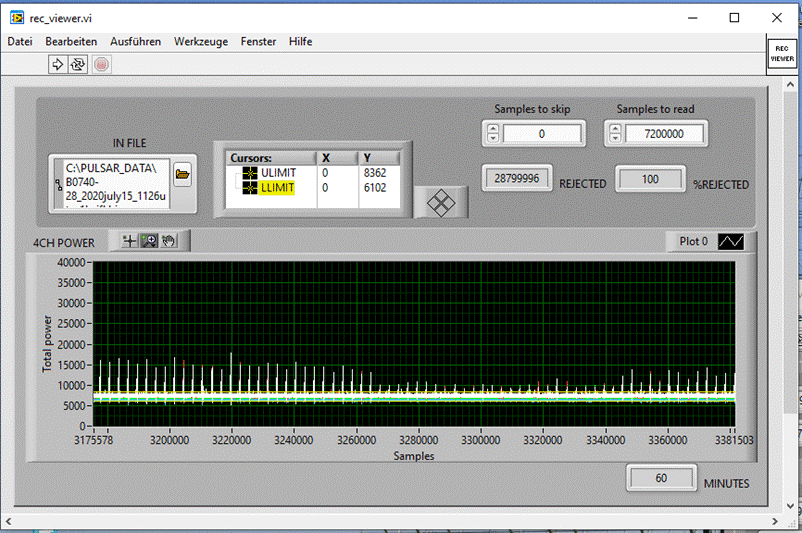802x533 pixels.
Task: Click the ULIMIT X value 0
Action: (325, 173)
